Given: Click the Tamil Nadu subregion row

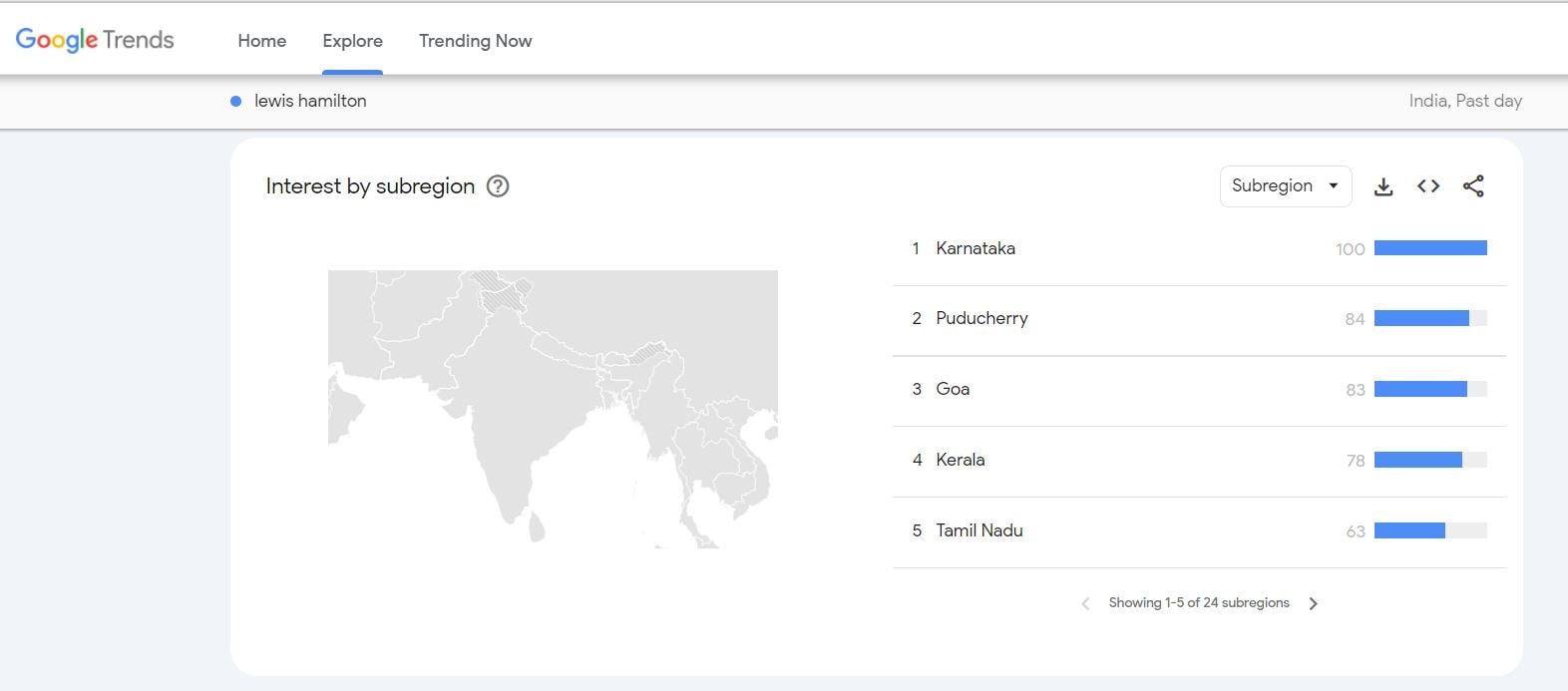Looking at the screenshot, I should point(979,530).
